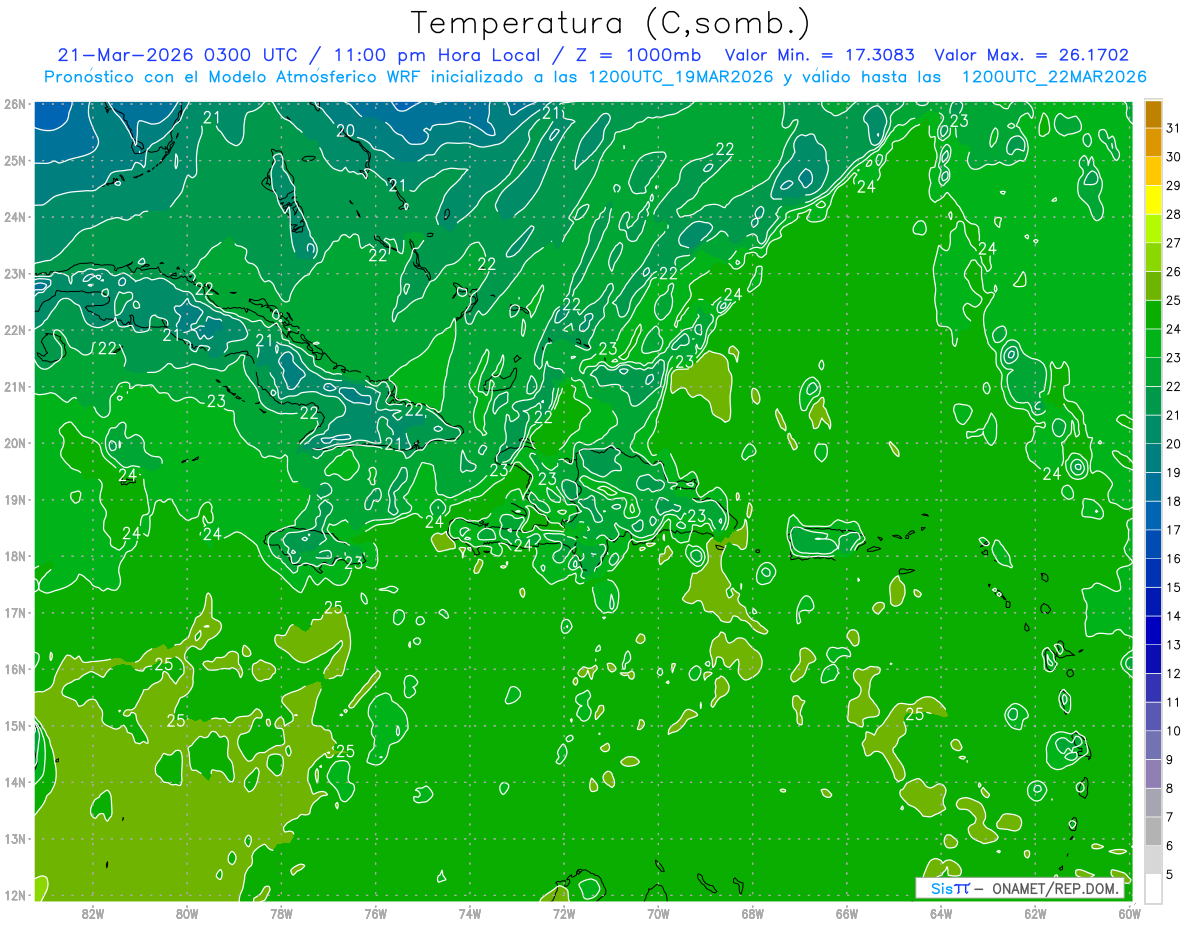Click the 12N latitude axis label
This screenshot has width=1200, height=927.
pos(15,895)
